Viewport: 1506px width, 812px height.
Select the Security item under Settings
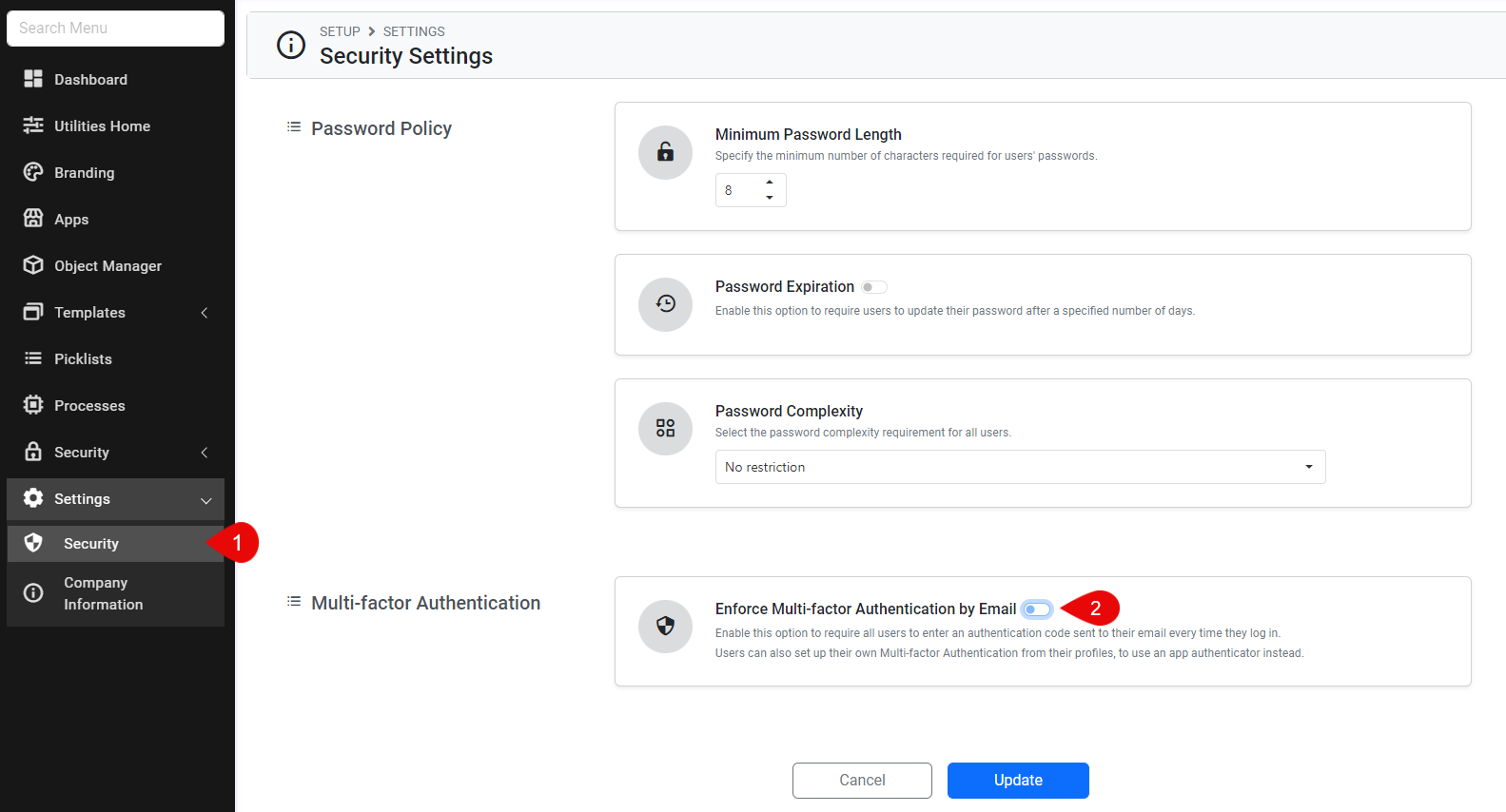click(x=91, y=544)
